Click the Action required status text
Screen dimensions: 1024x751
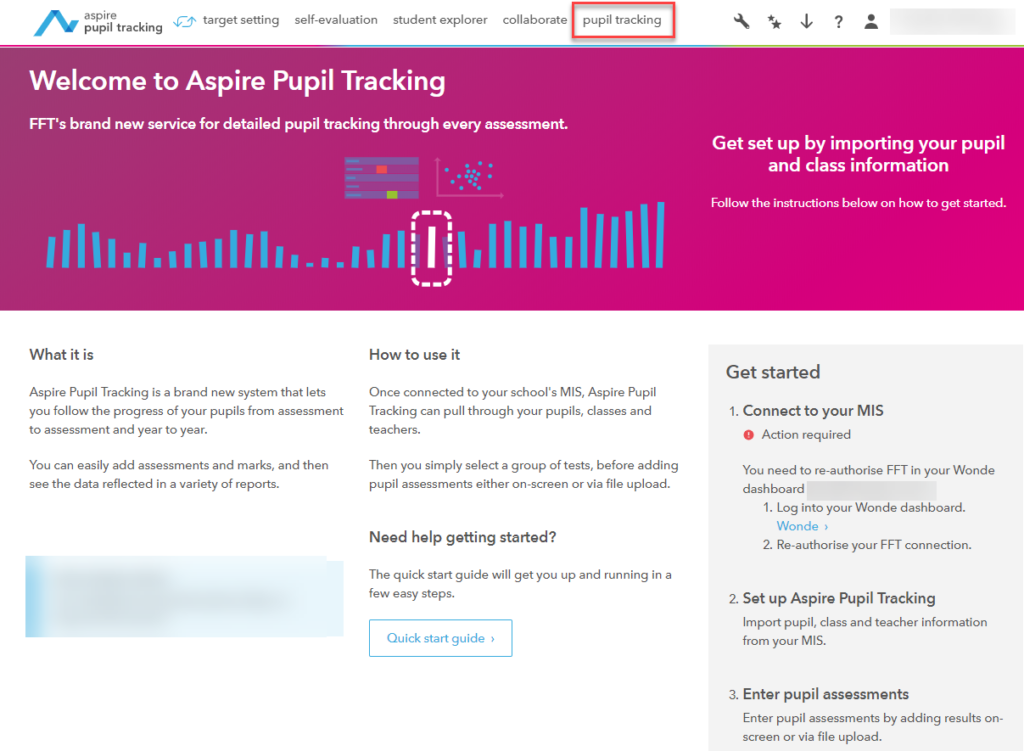point(806,435)
